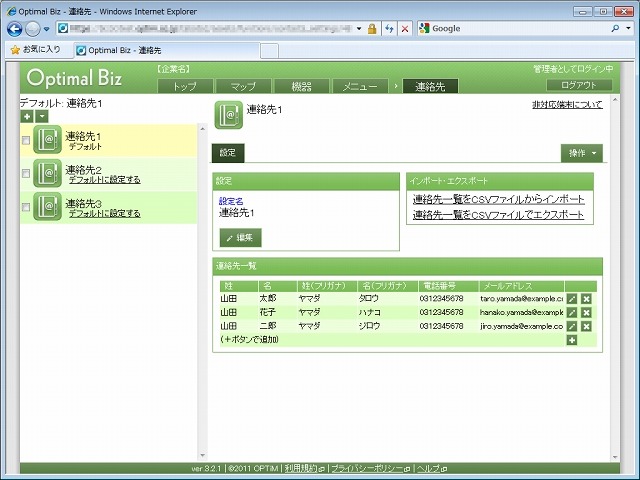Open a new blank browser tab
Image resolution: width=640 pixels, height=480 pixels.
[269, 51]
